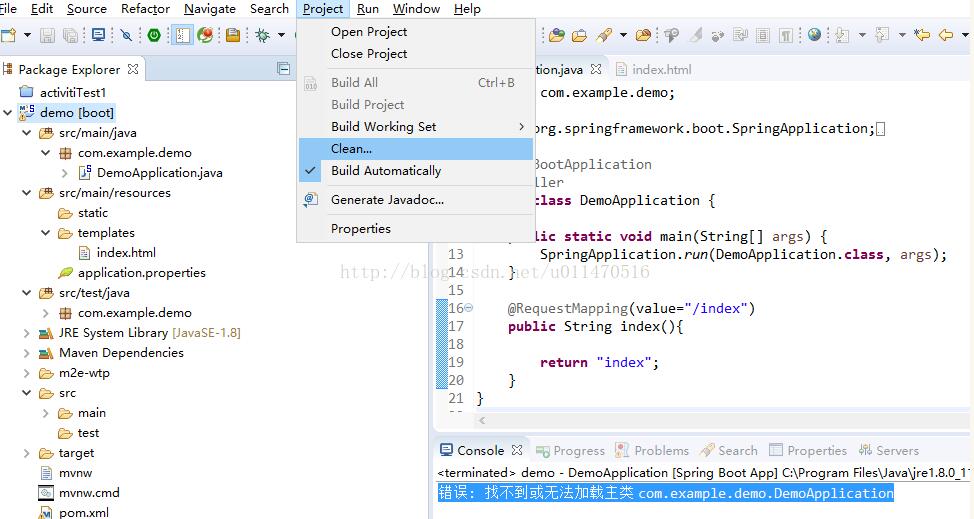Toggle the Build Automatically option
The image size is (974, 519).
coord(385,171)
